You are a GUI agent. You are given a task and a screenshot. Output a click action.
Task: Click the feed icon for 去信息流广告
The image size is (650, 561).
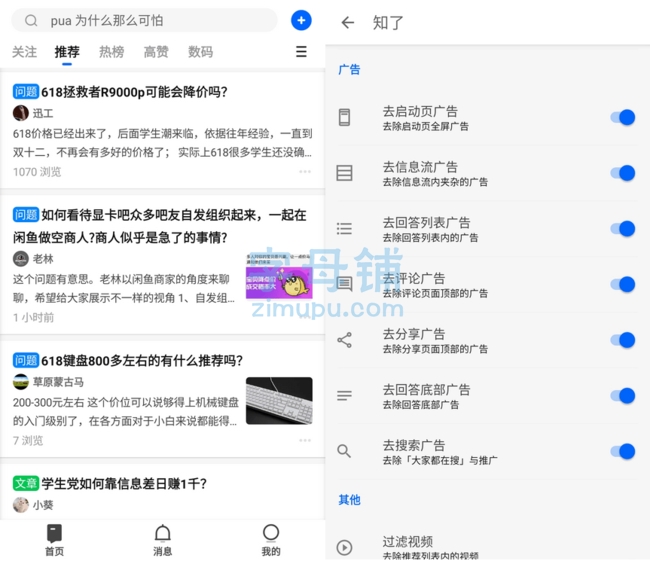[x=344, y=173]
